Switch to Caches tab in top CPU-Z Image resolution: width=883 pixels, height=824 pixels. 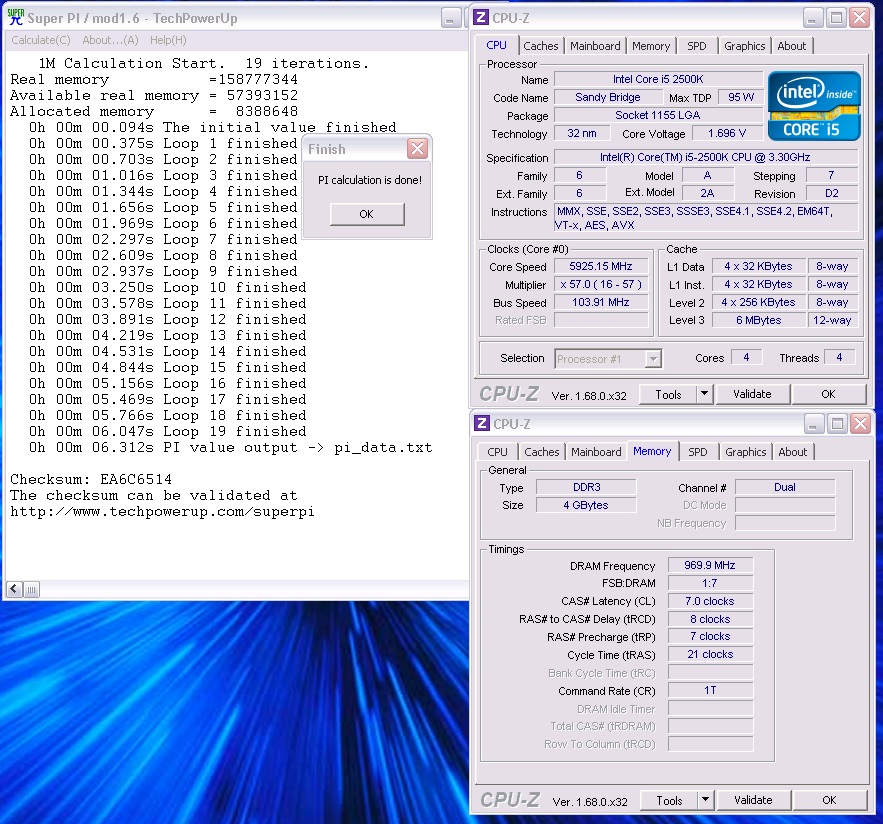(541, 46)
